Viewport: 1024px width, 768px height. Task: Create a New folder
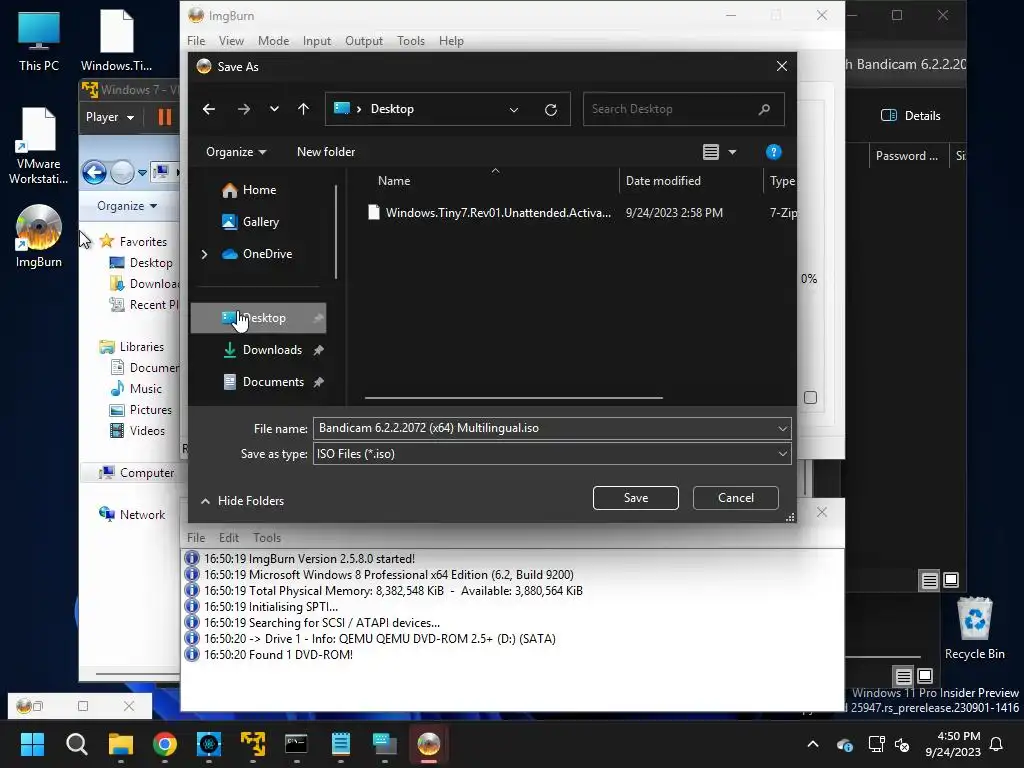coord(326,152)
